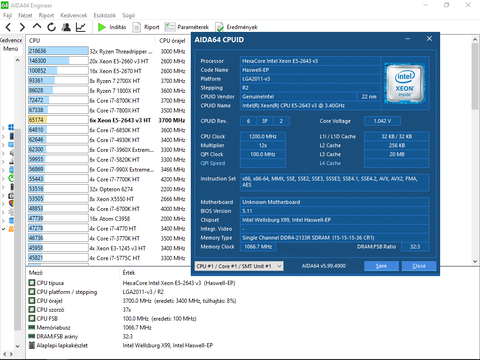Viewport: 480px width, 360px height.
Task: Click the sidebar scroll-up arrow
Action: 18,60
